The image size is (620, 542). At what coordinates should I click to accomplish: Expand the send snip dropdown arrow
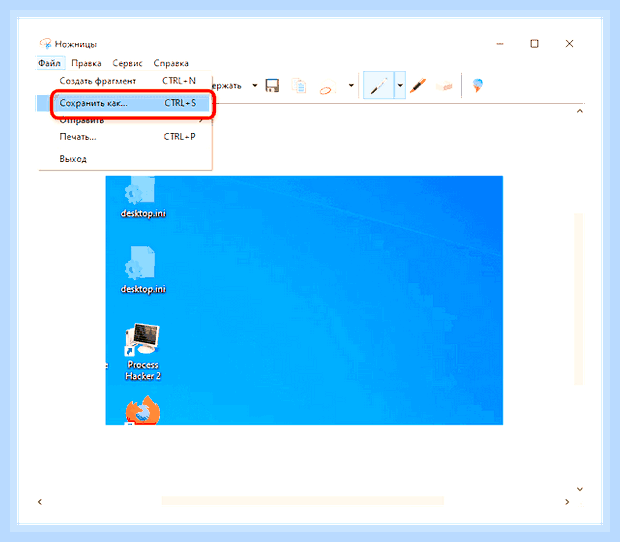coord(351,85)
